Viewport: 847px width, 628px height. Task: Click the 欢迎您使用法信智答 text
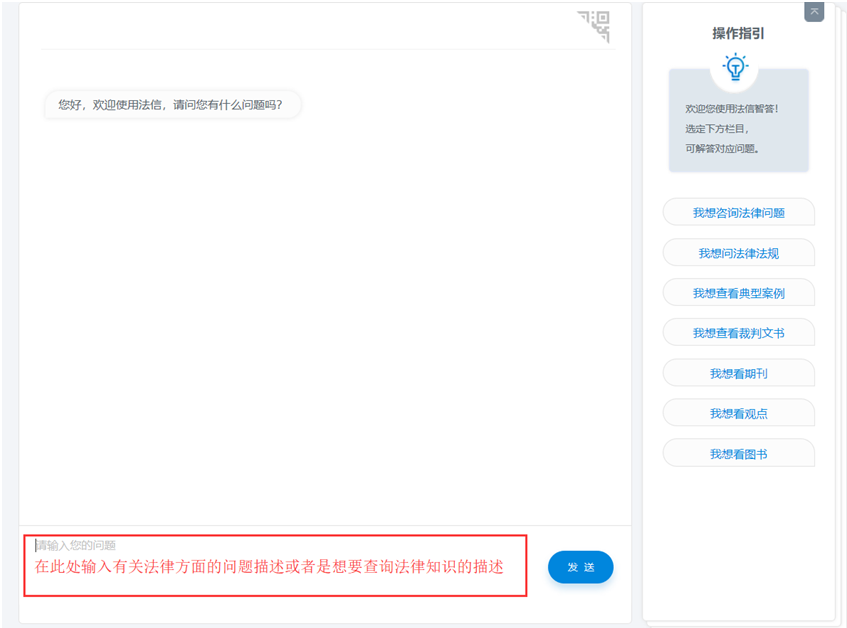pos(732,109)
